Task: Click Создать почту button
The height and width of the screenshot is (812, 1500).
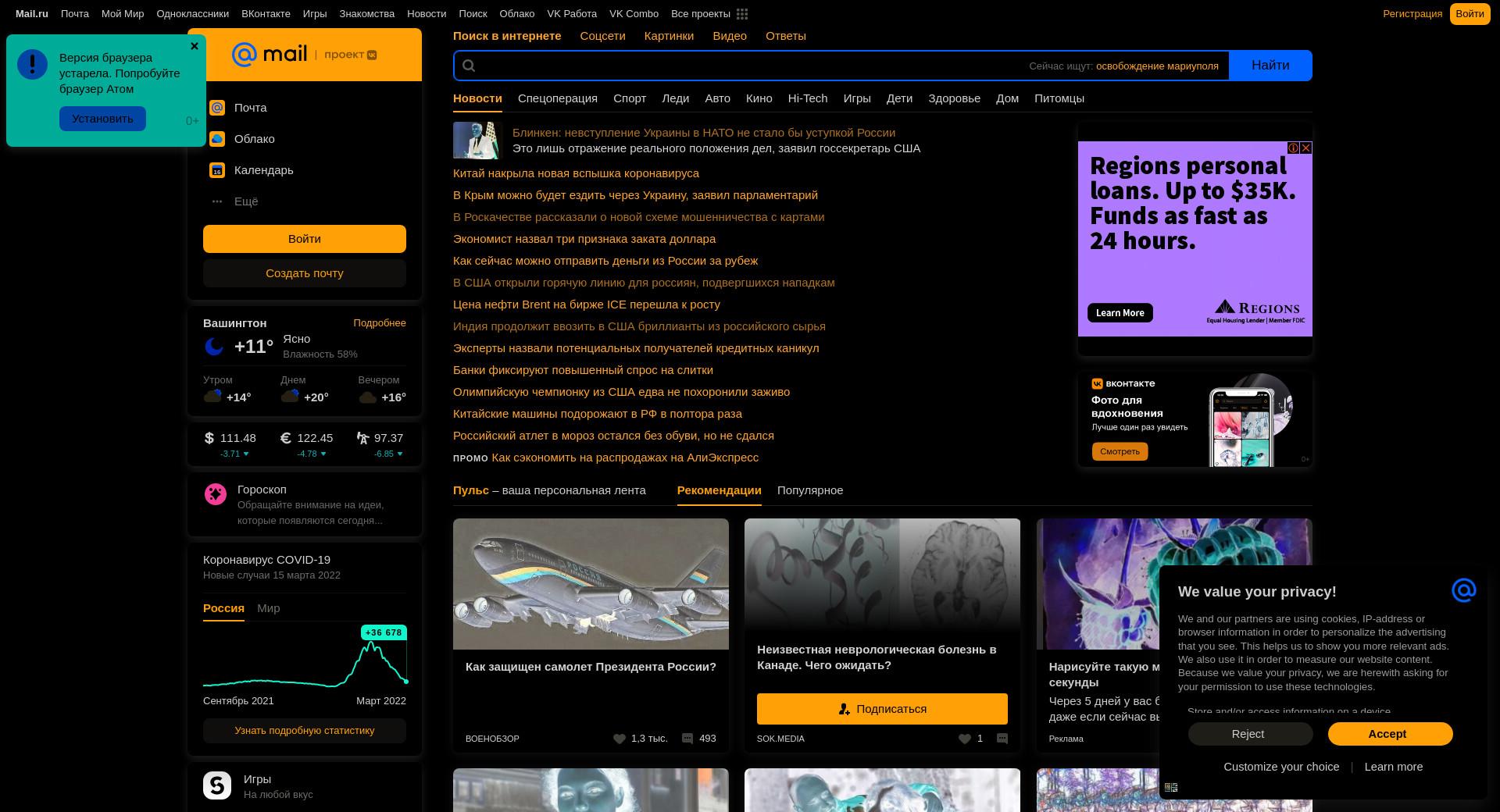Action: (305, 273)
